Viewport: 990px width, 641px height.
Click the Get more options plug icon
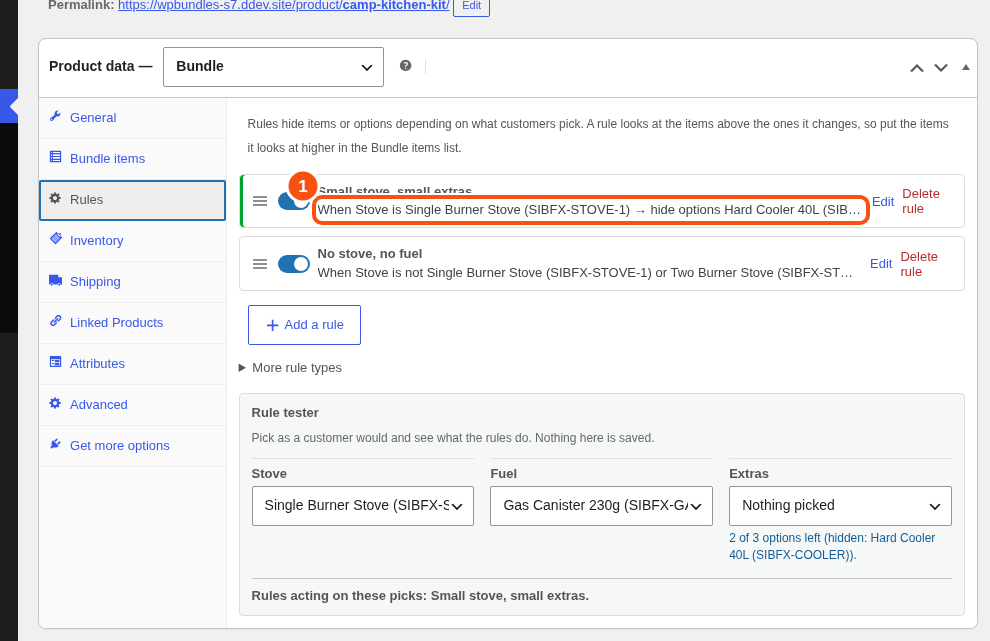point(56,444)
